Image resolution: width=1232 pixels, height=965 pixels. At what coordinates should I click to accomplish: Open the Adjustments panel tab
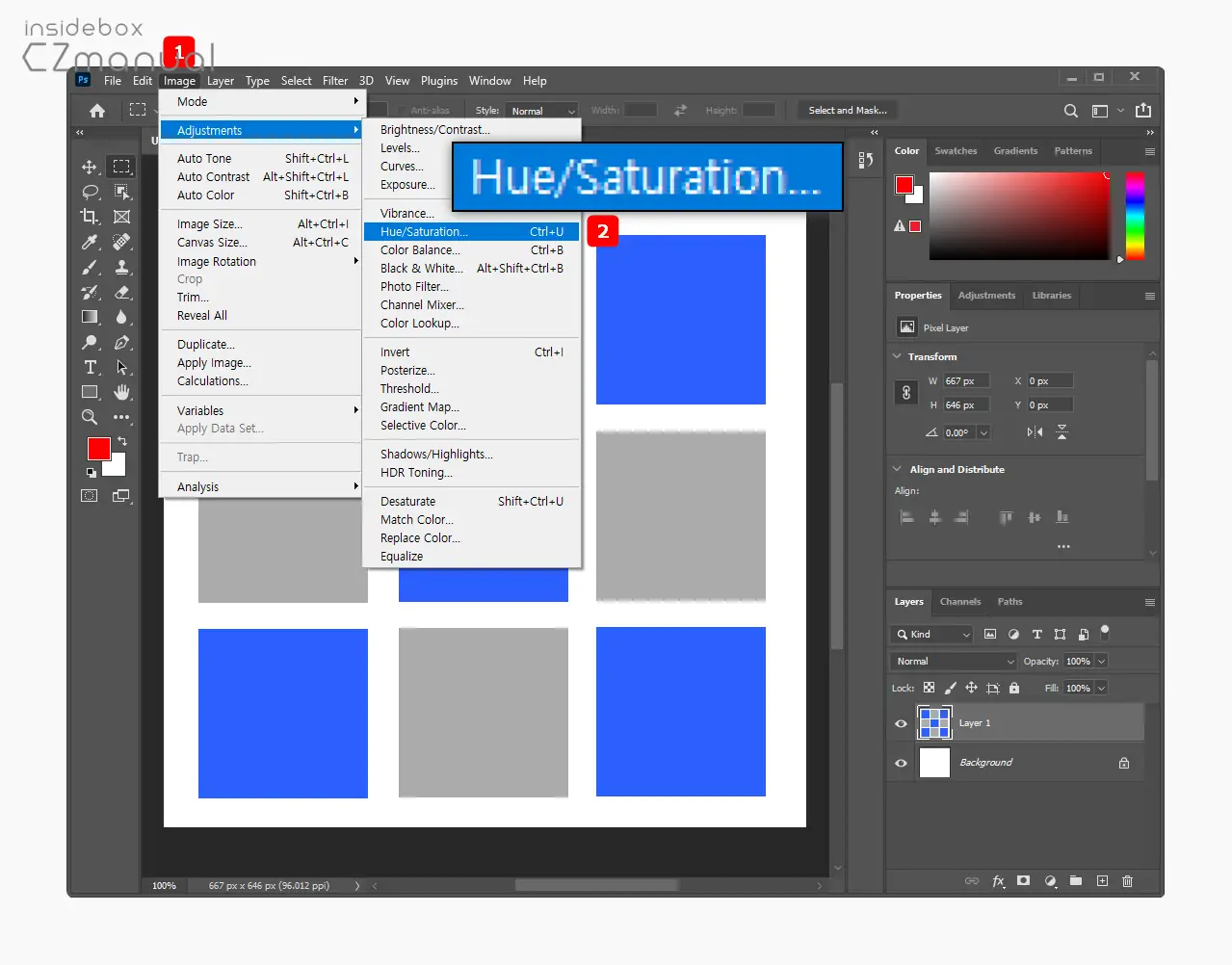point(986,296)
